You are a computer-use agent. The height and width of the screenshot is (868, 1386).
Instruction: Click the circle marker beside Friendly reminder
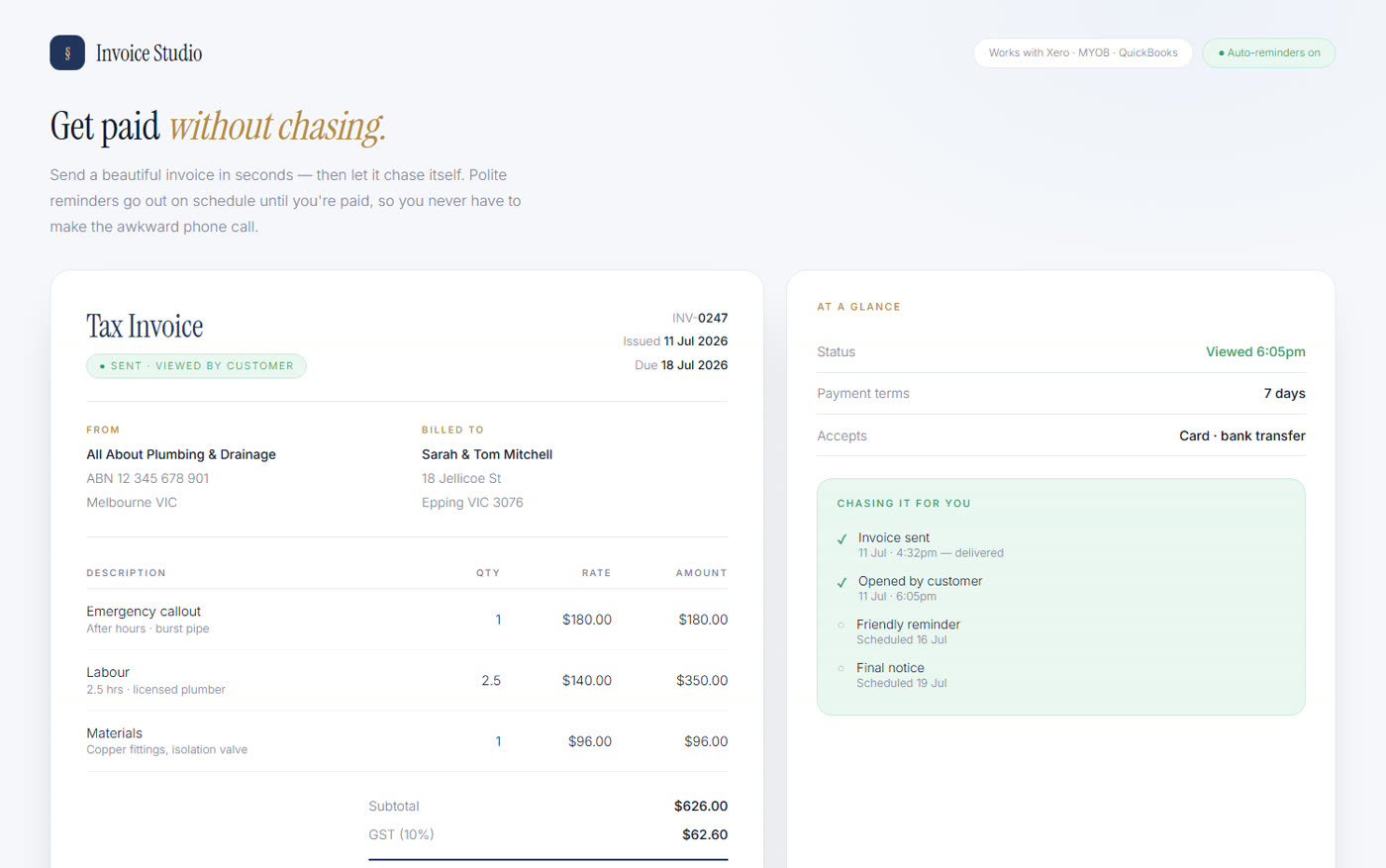pos(841,625)
